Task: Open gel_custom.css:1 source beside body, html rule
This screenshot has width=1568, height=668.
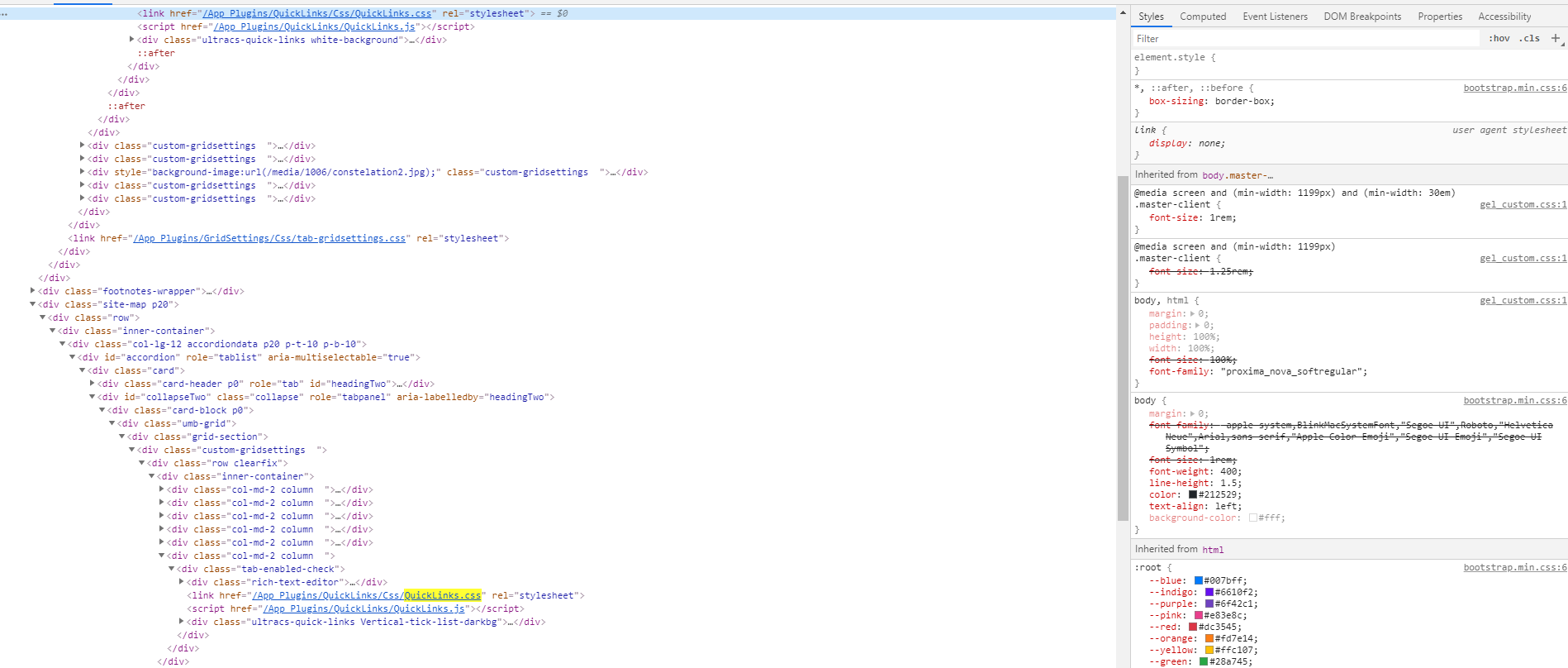Action: [x=1523, y=301]
